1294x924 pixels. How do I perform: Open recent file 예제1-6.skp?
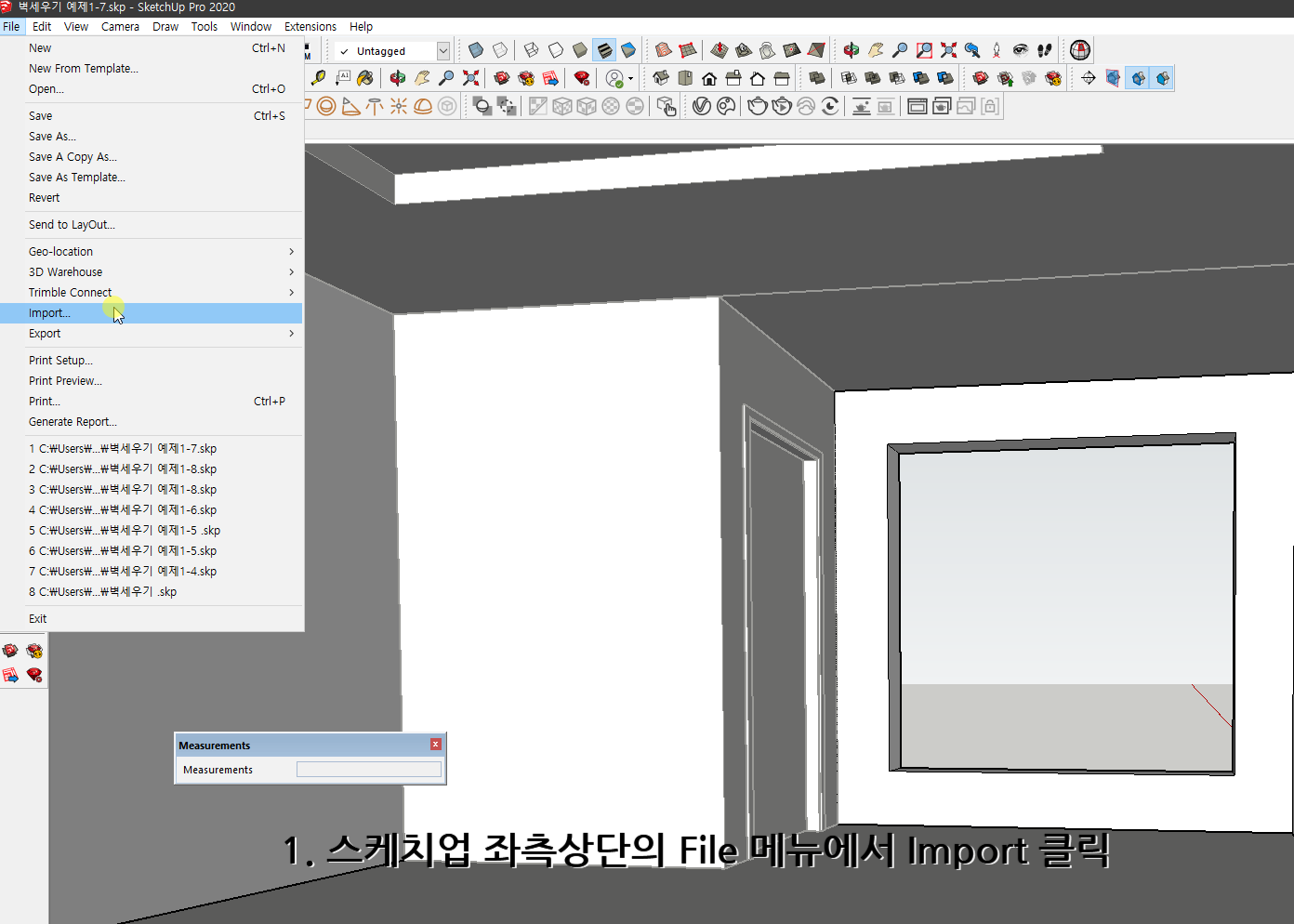click(122, 509)
